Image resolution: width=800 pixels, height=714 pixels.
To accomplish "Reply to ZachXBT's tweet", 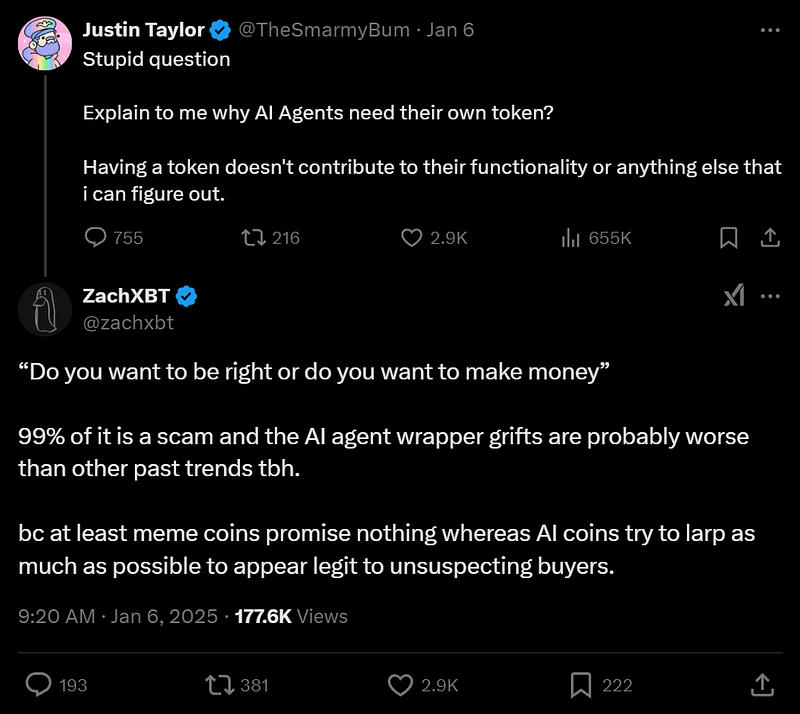I will tap(39, 684).
